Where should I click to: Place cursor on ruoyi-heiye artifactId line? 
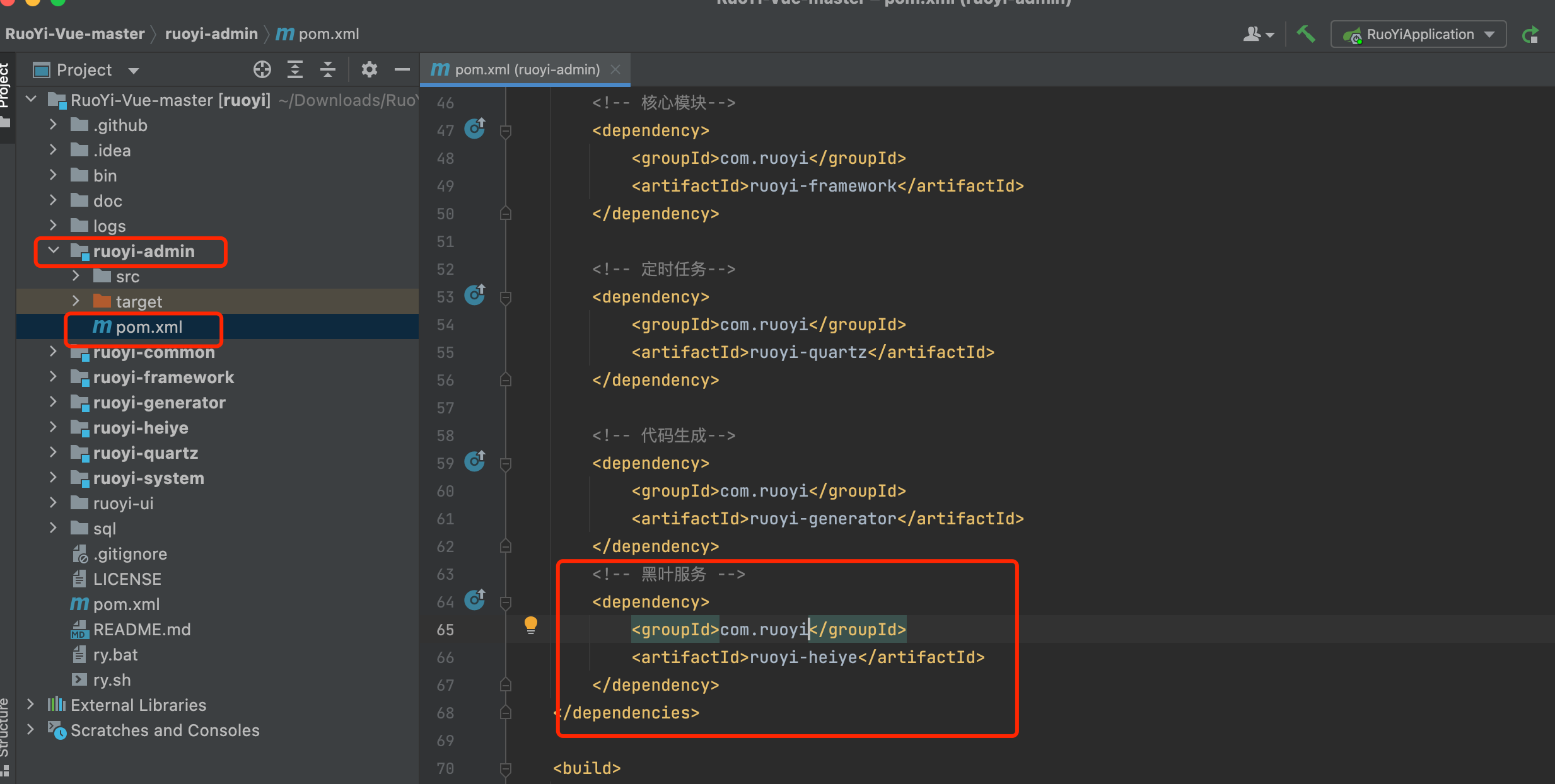click(x=808, y=657)
